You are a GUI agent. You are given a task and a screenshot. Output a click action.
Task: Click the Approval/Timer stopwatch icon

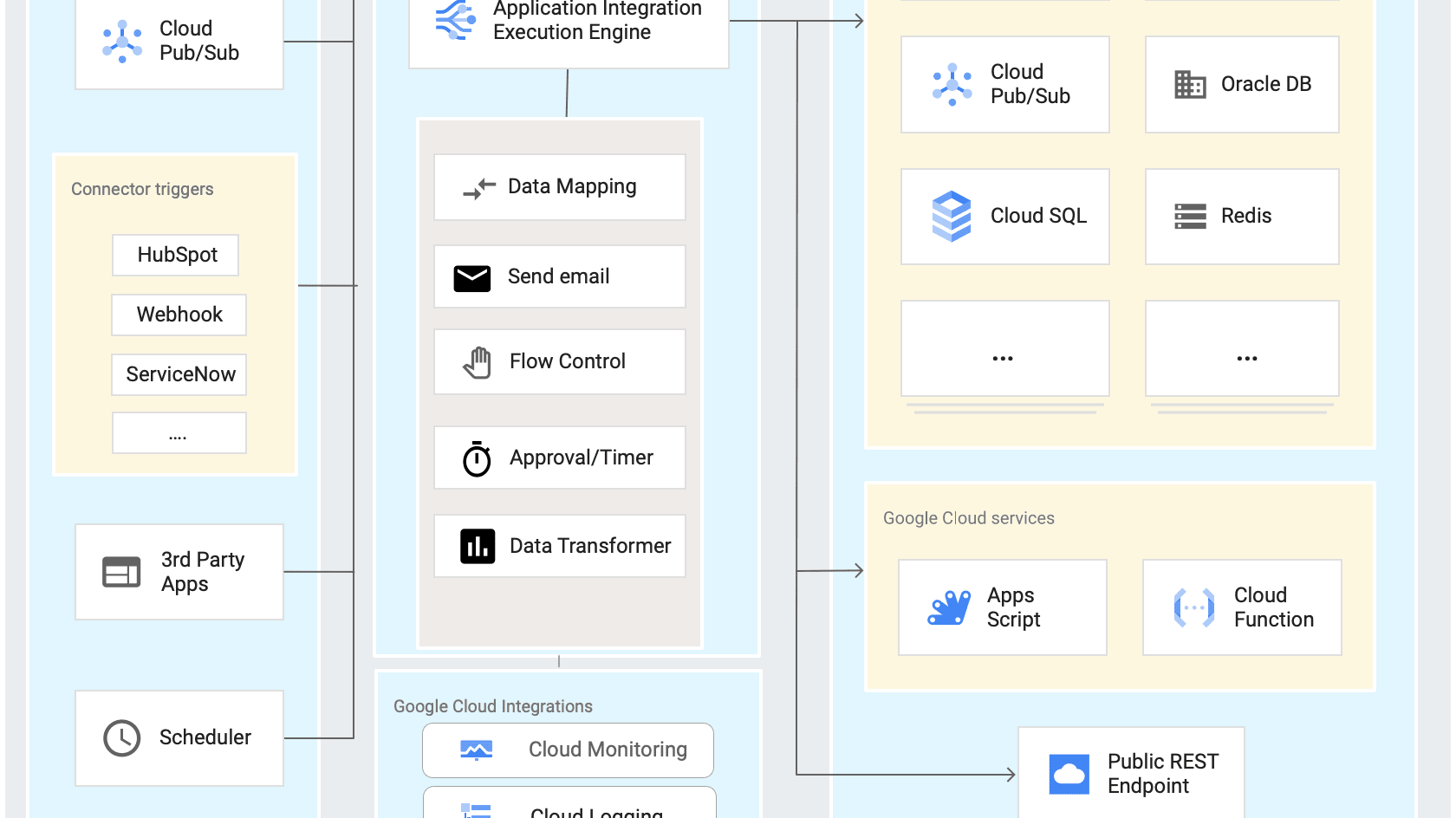477,458
